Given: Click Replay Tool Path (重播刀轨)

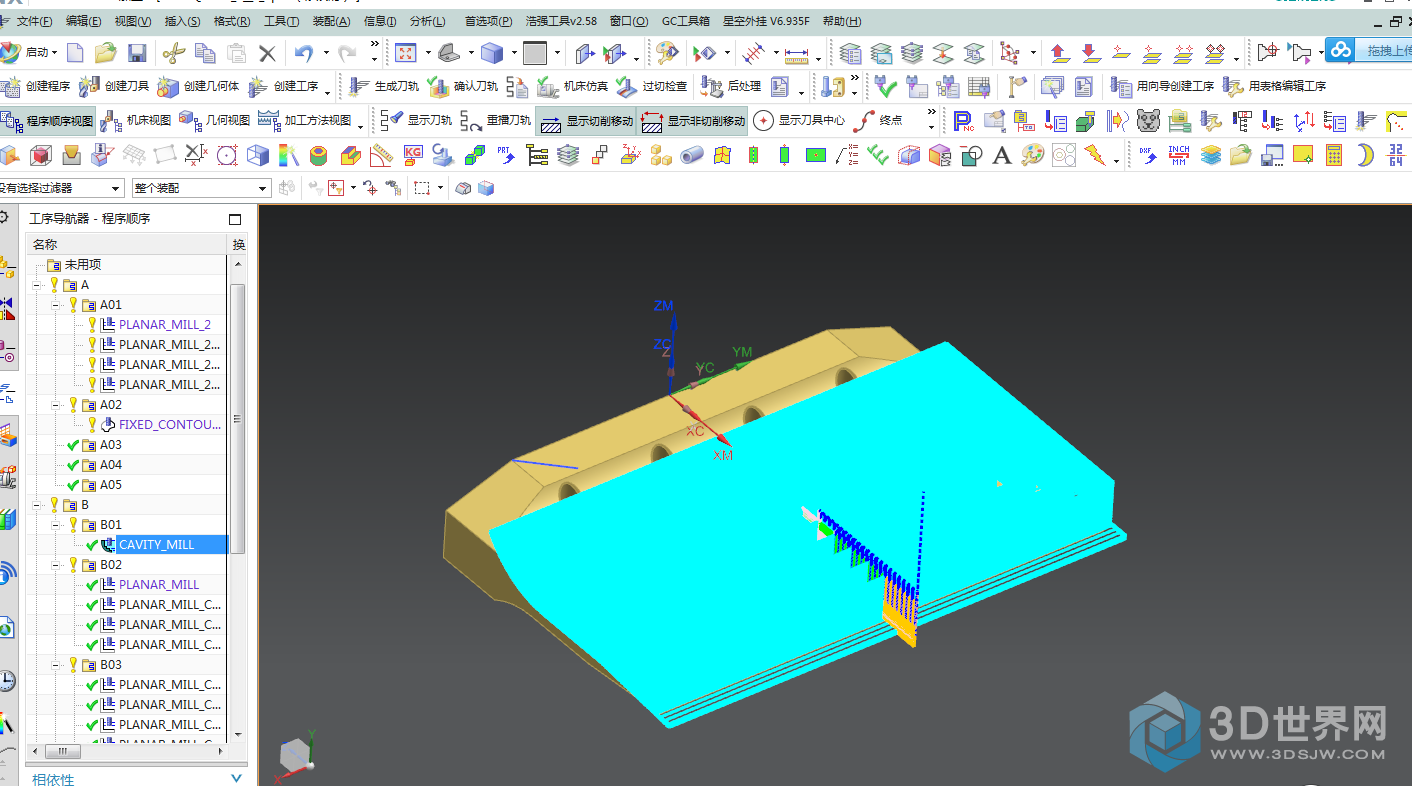Looking at the screenshot, I should point(496,121).
